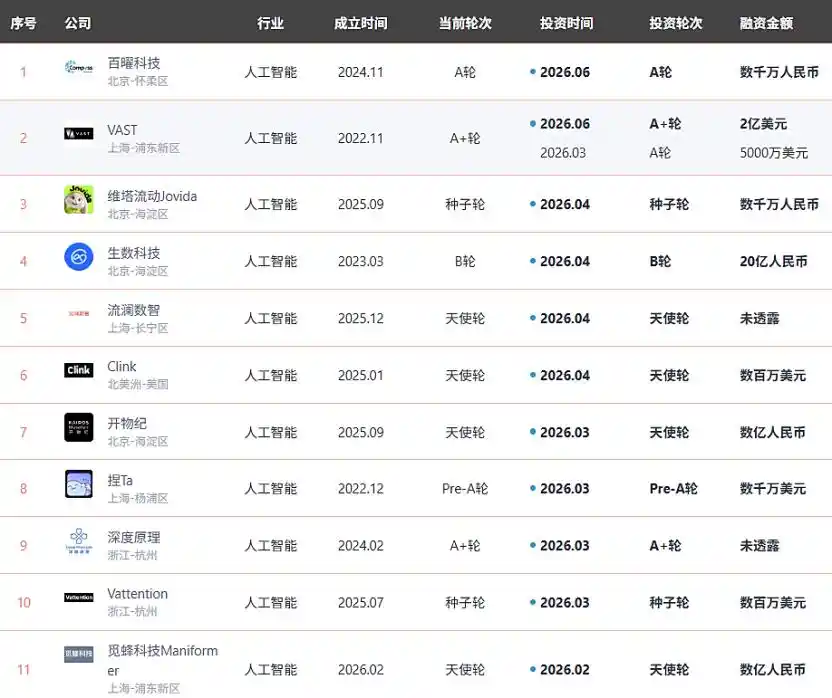This screenshot has height=698, width=832.
Task: Click the 捏Ta app logo
Action: 79,484
